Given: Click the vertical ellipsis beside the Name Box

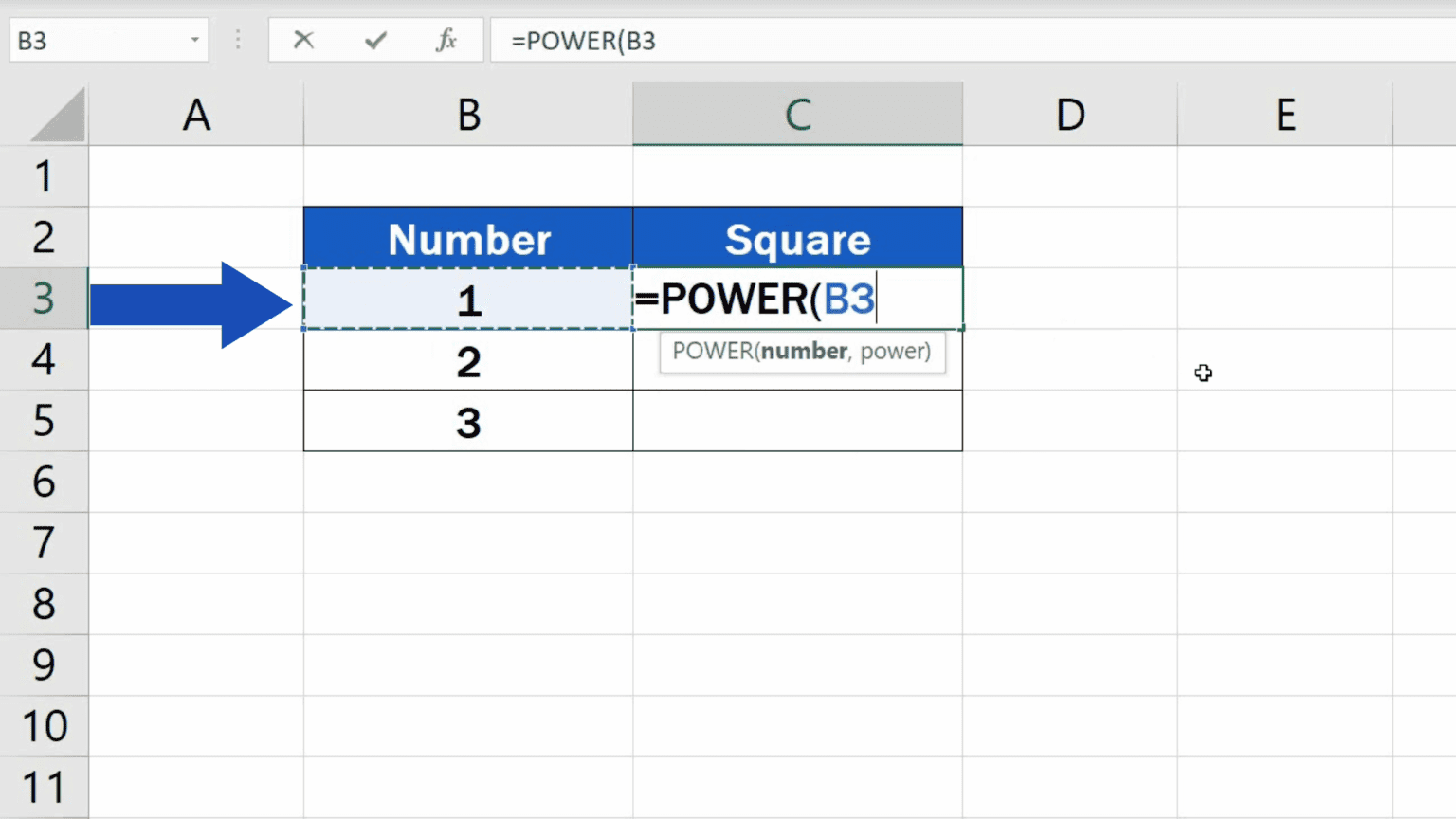Looking at the screenshot, I should click(237, 40).
